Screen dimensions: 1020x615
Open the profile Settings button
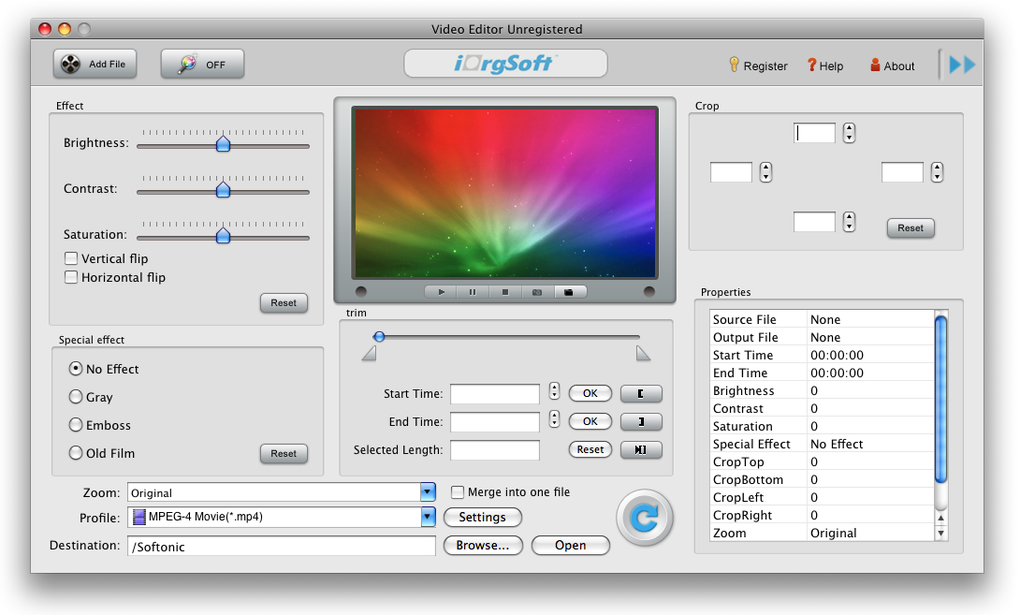click(483, 517)
